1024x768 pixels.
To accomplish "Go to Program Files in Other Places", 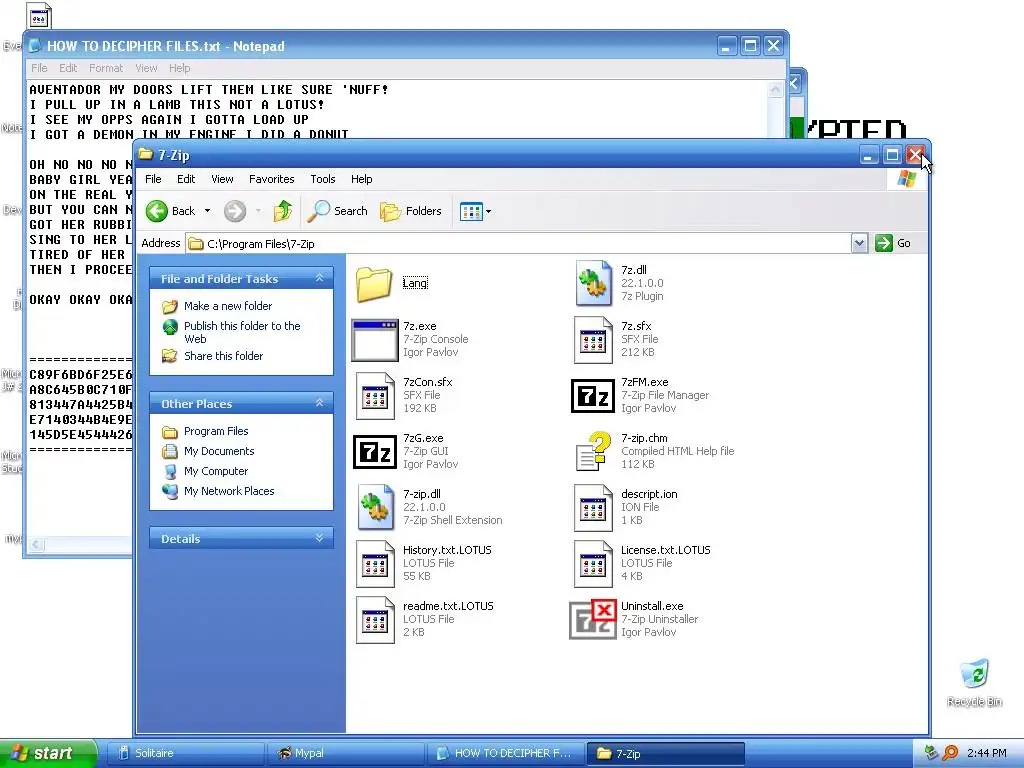I will tap(216, 431).
